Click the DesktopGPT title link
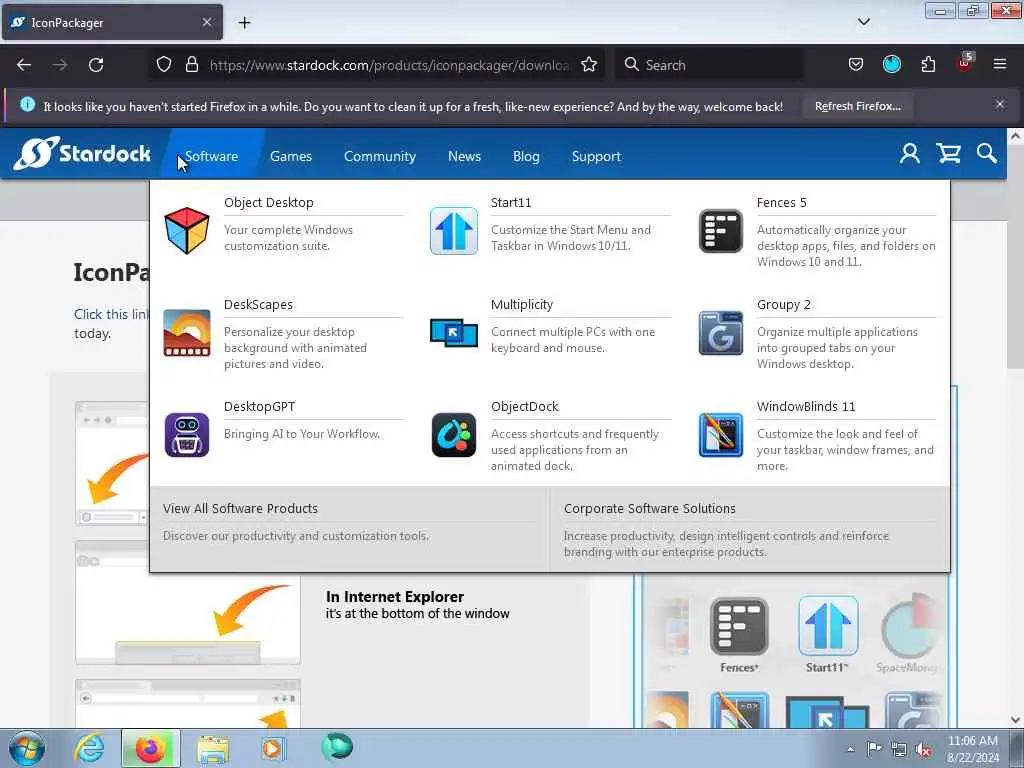Viewport: 1024px width, 768px height. (259, 406)
